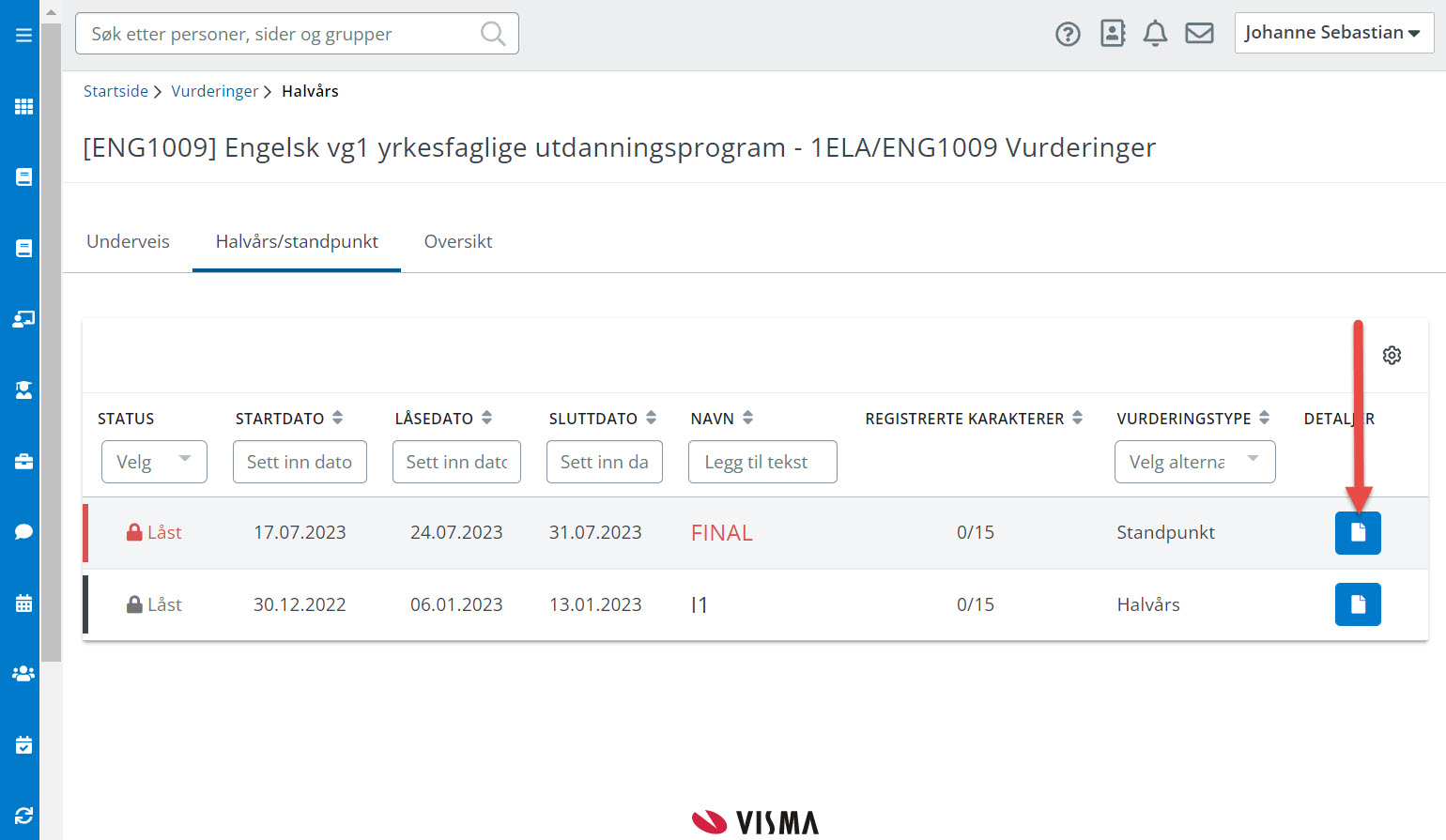Select the Standpunkt type cell

coord(1165,532)
